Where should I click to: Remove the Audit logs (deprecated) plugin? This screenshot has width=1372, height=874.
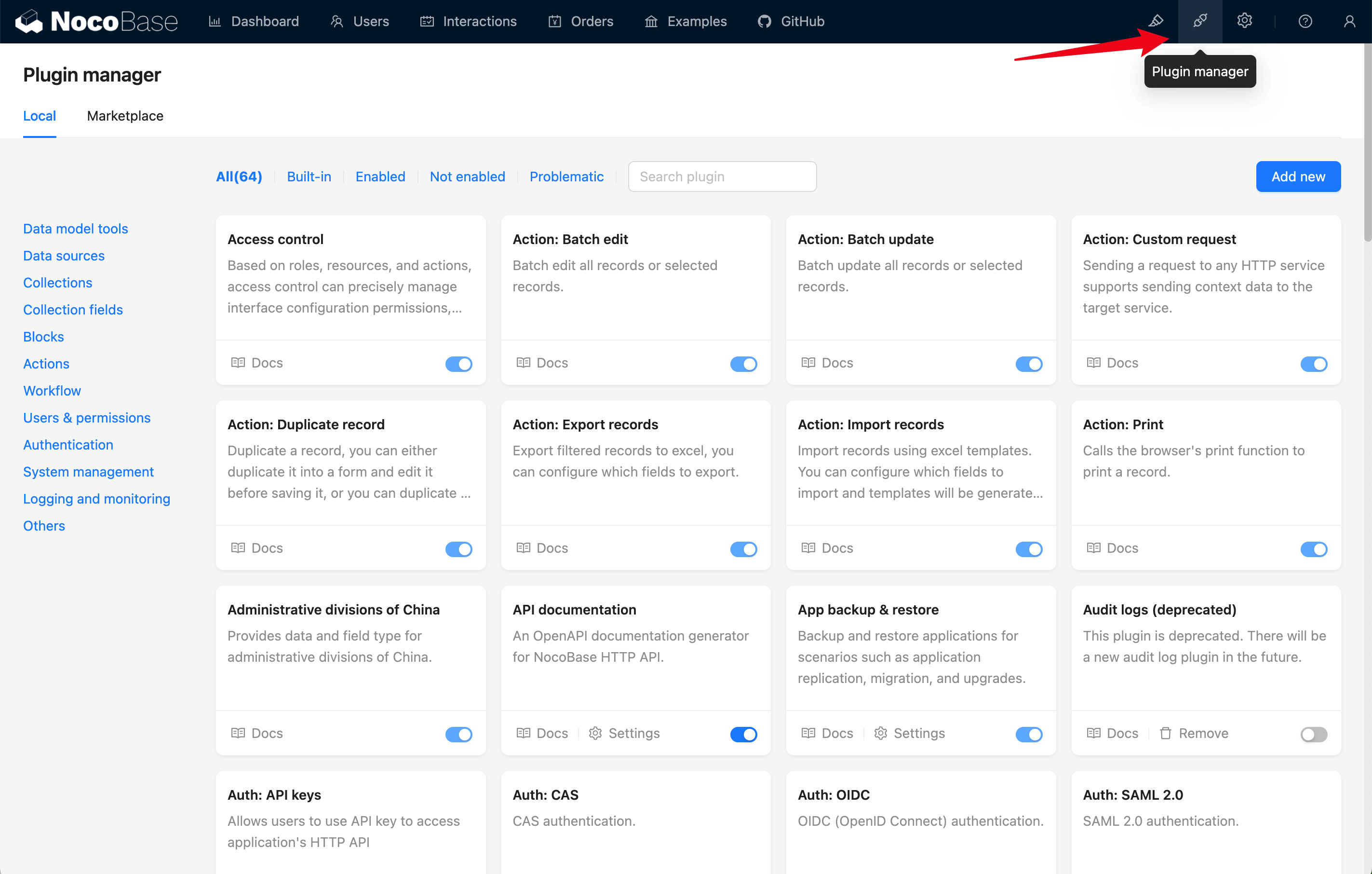(1194, 733)
